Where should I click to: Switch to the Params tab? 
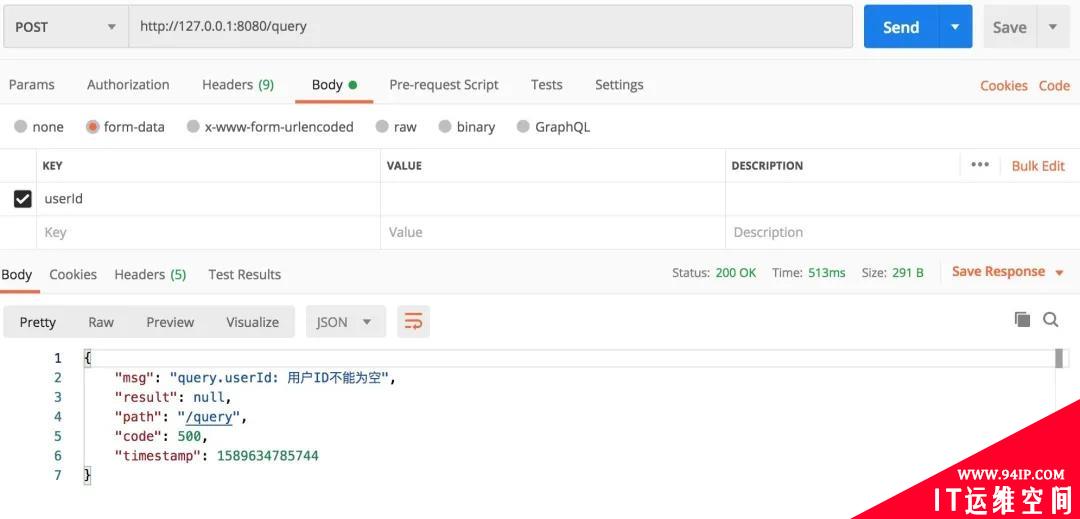[x=32, y=85]
